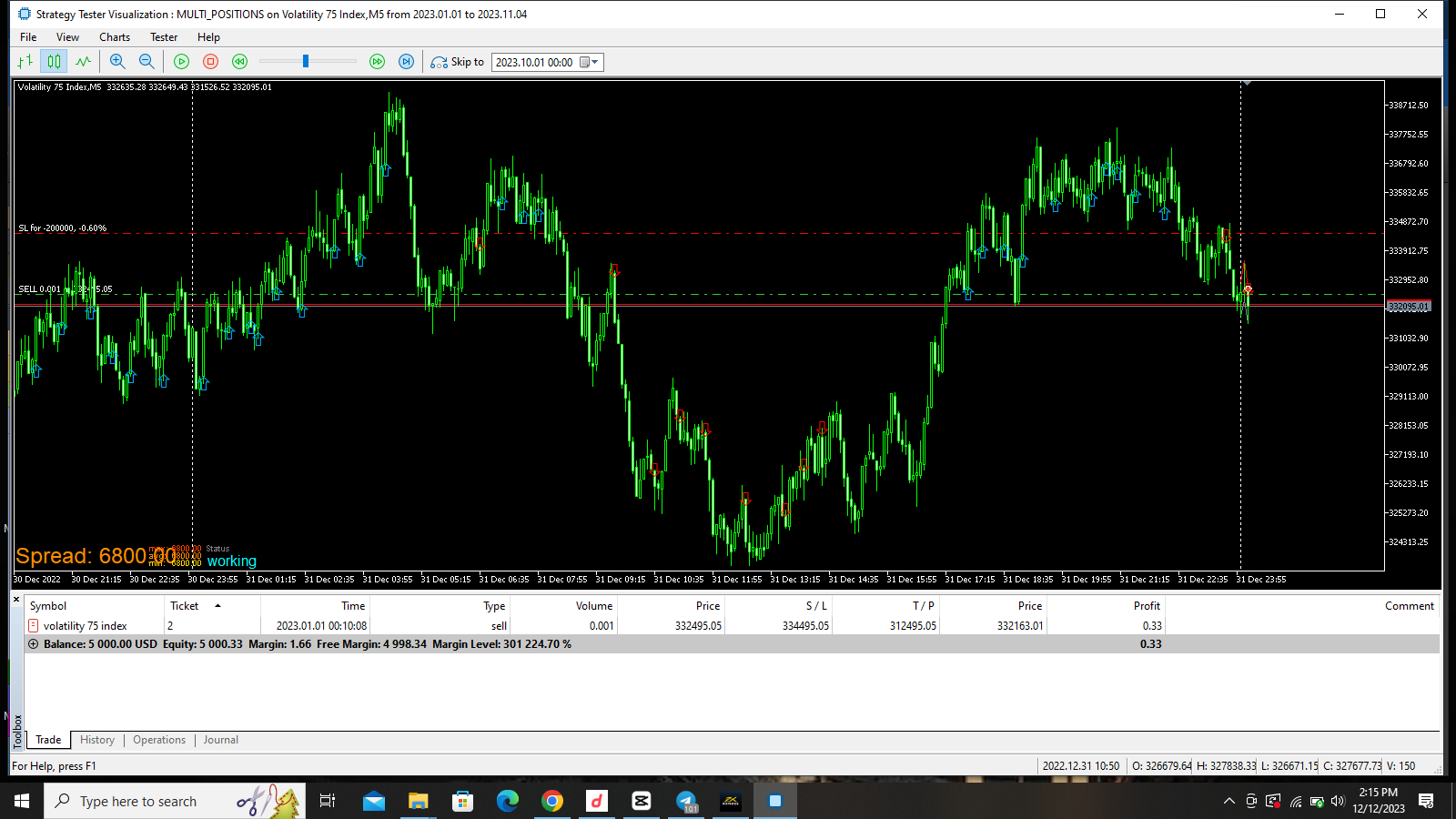Open CapCut from the taskbar
Image resolution: width=1456 pixels, height=819 pixels.
coord(642,801)
